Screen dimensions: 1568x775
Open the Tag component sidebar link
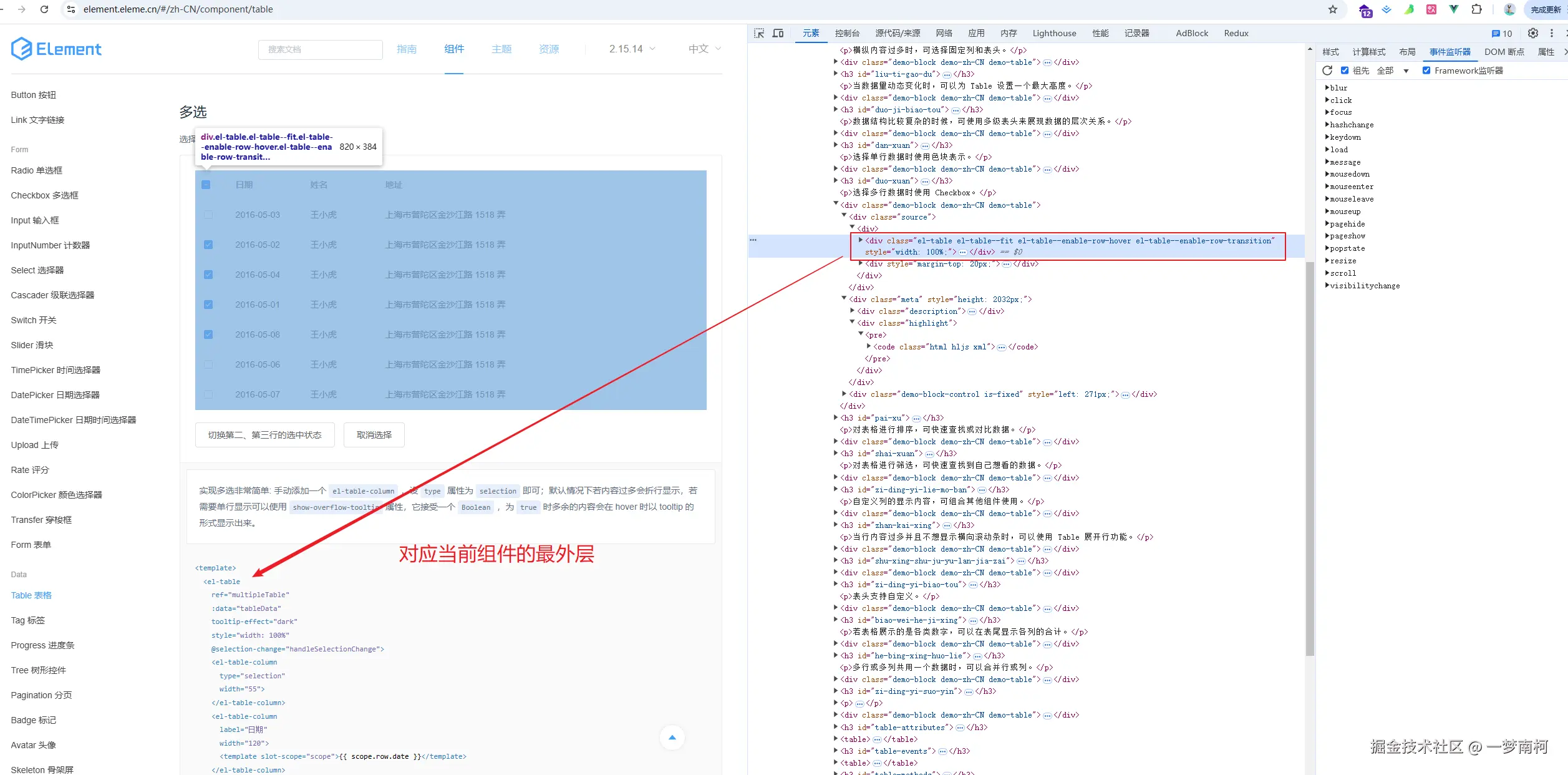click(x=28, y=620)
